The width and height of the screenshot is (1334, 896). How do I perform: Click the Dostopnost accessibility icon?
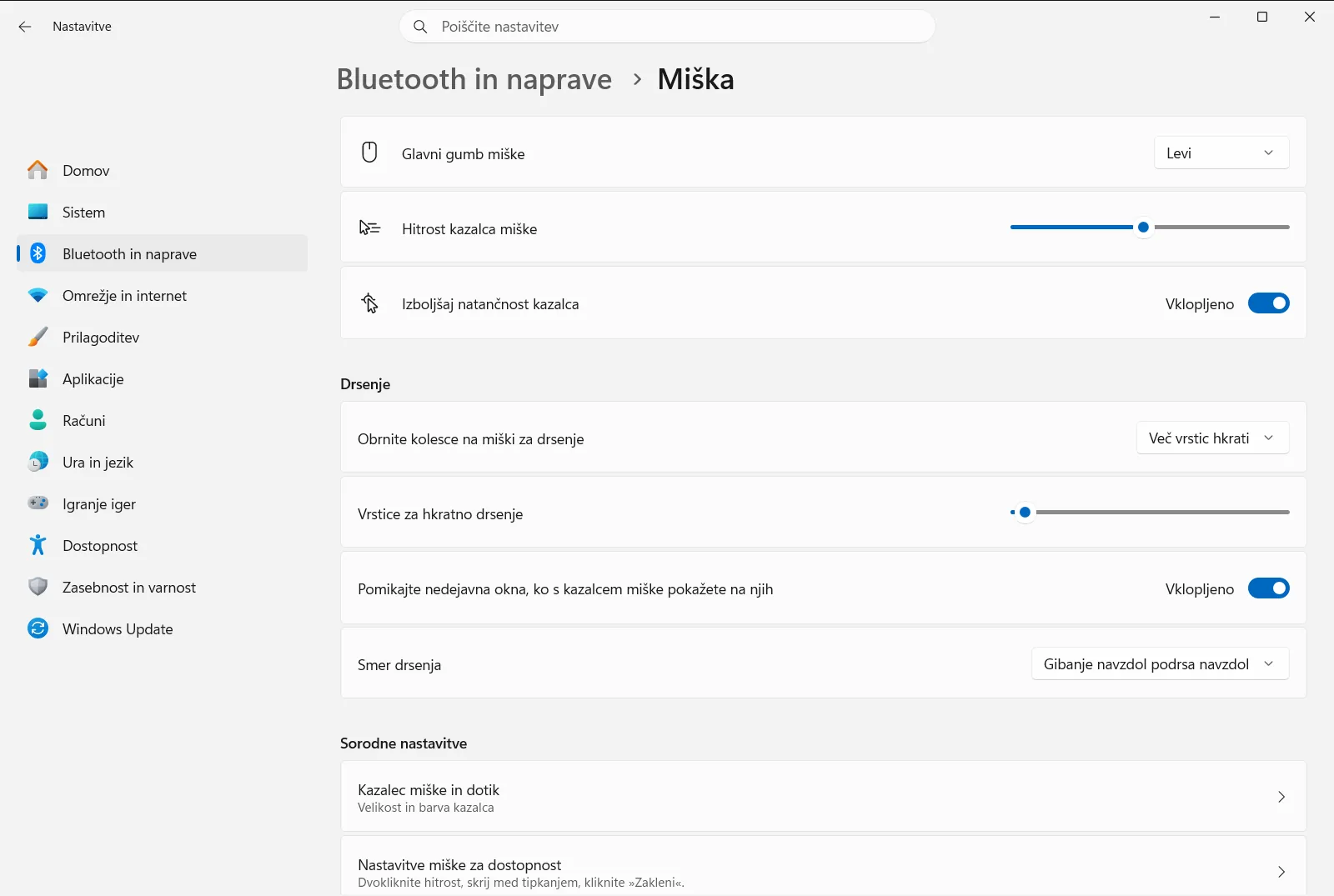38,545
